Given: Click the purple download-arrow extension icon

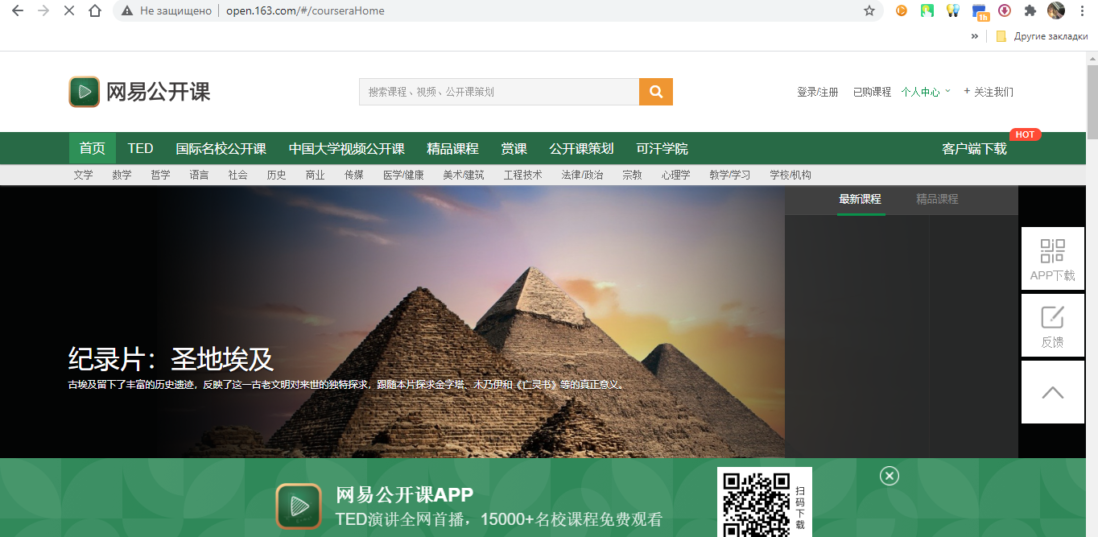Looking at the screenshot, I should tap(1004, 11).
